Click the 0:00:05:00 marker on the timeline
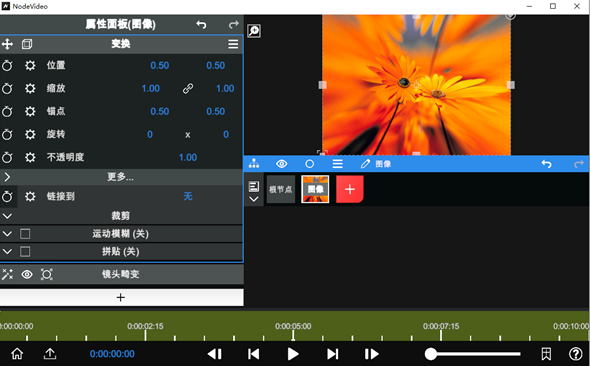 tap(293, 327)
